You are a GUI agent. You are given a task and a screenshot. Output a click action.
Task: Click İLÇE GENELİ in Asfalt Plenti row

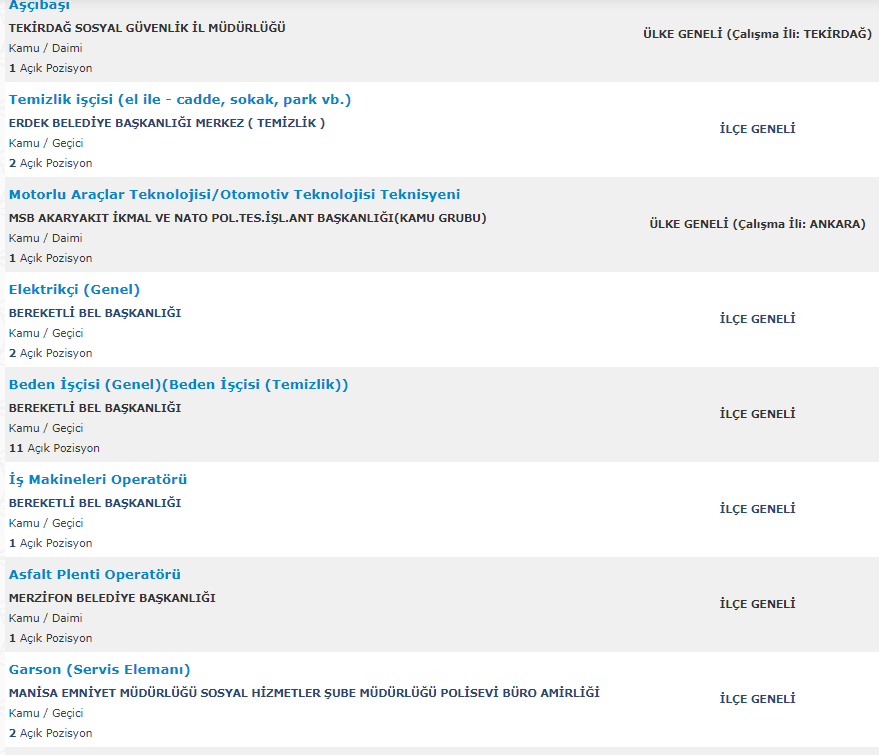(x=757, y=604)
